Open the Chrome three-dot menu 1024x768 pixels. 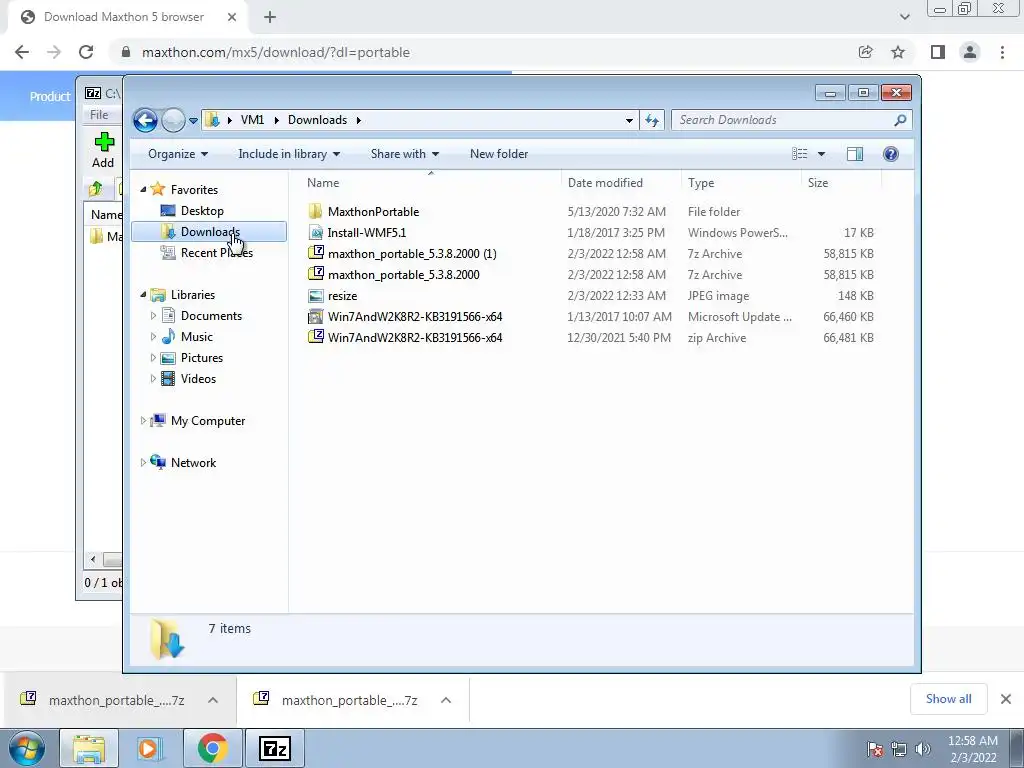pos(1002,52)
